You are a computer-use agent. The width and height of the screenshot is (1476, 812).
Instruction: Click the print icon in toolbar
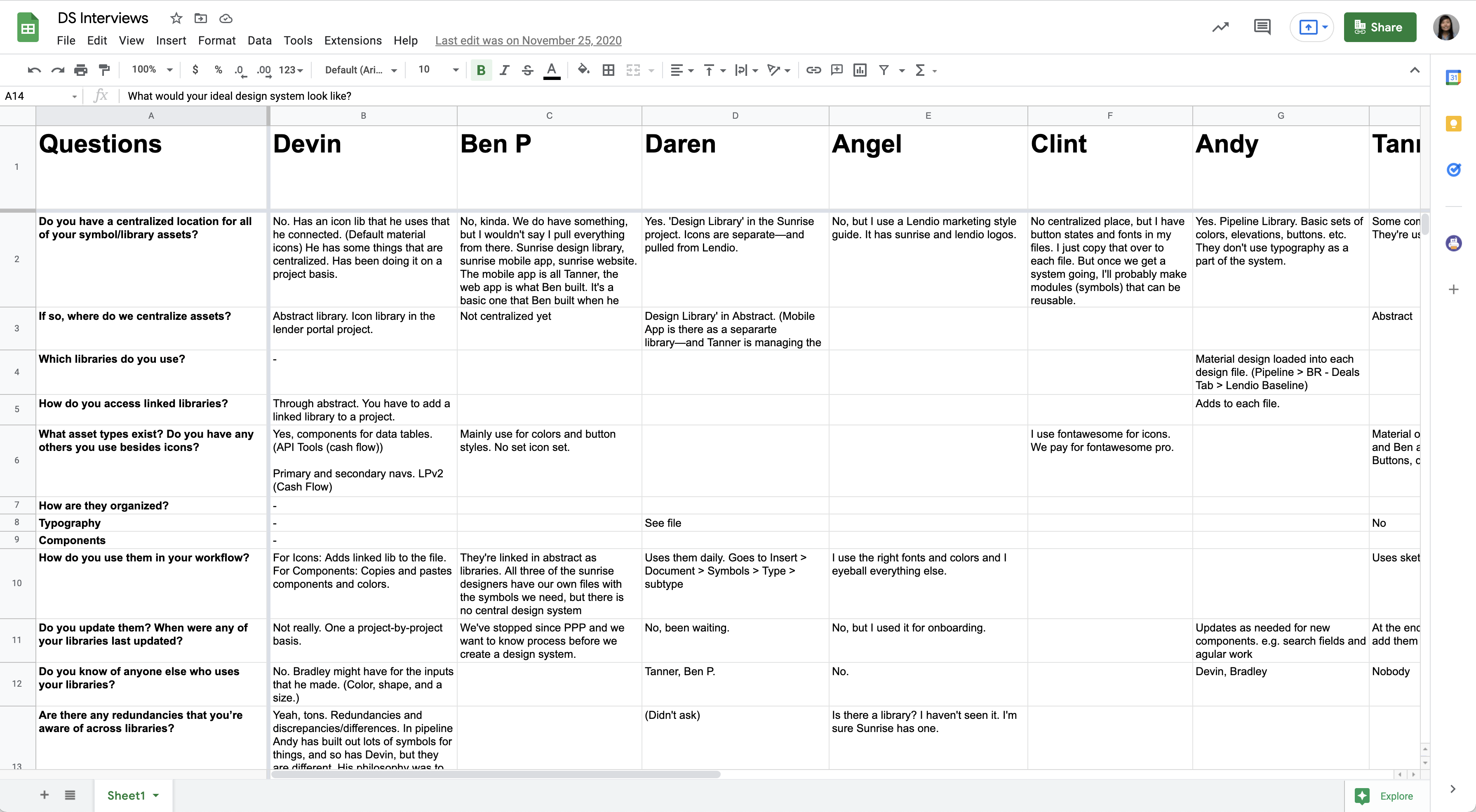(81, 70)
